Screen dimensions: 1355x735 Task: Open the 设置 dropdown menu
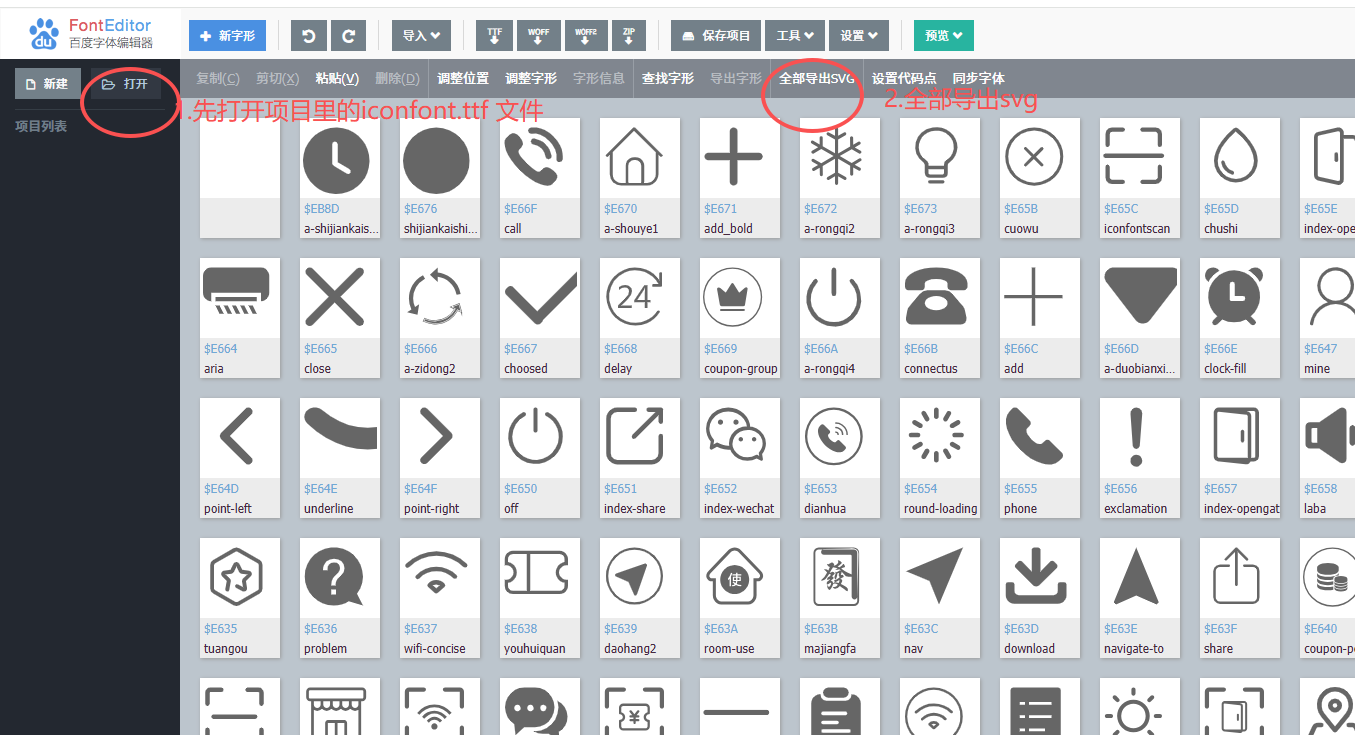tap(859, 36)
